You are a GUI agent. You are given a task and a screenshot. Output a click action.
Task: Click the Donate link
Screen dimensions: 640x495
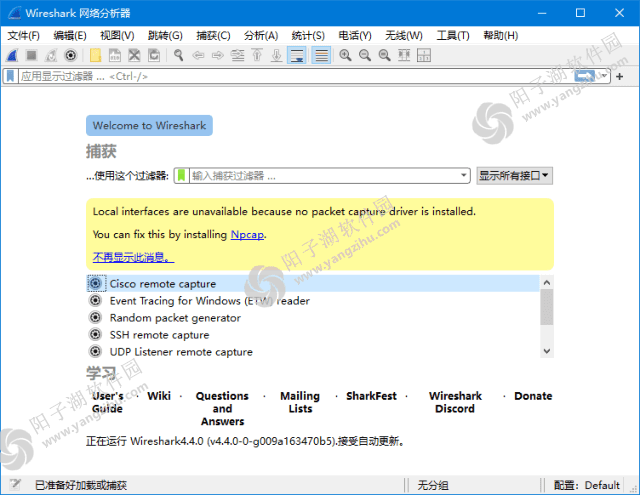pyautogui.click(x=533, y=396)
